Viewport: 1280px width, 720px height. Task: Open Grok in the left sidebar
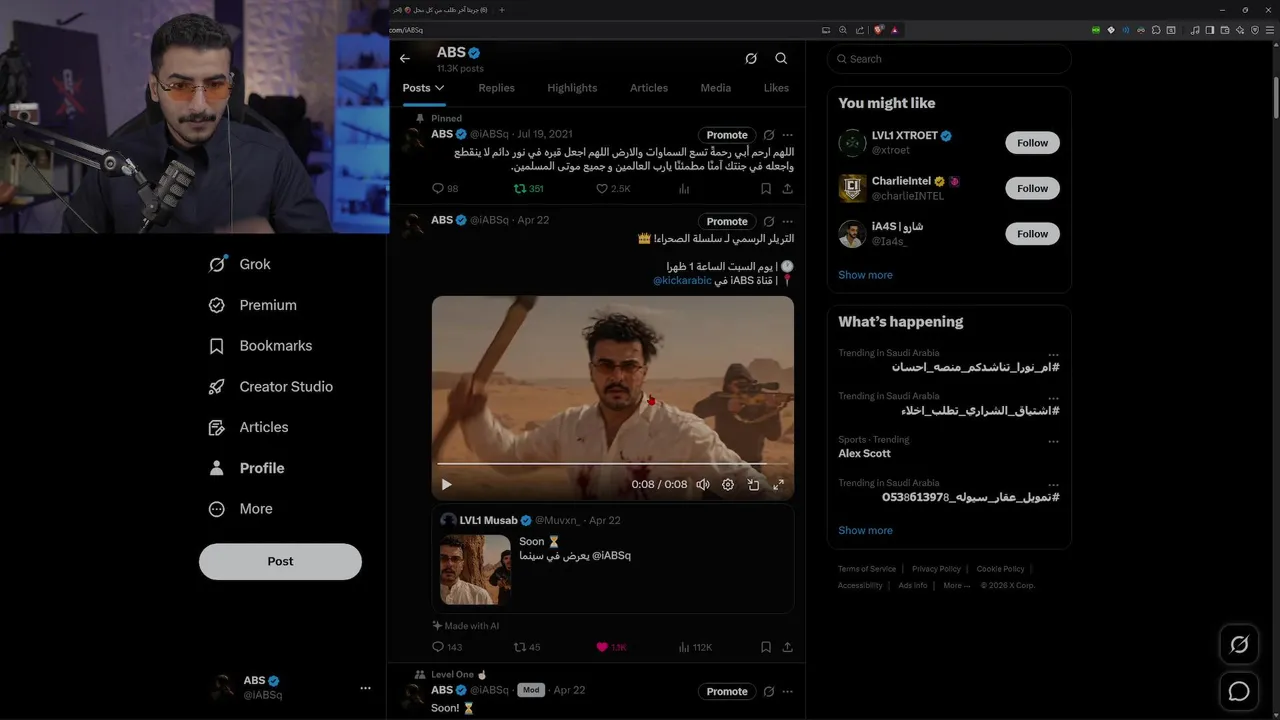(x=239, y=264)
